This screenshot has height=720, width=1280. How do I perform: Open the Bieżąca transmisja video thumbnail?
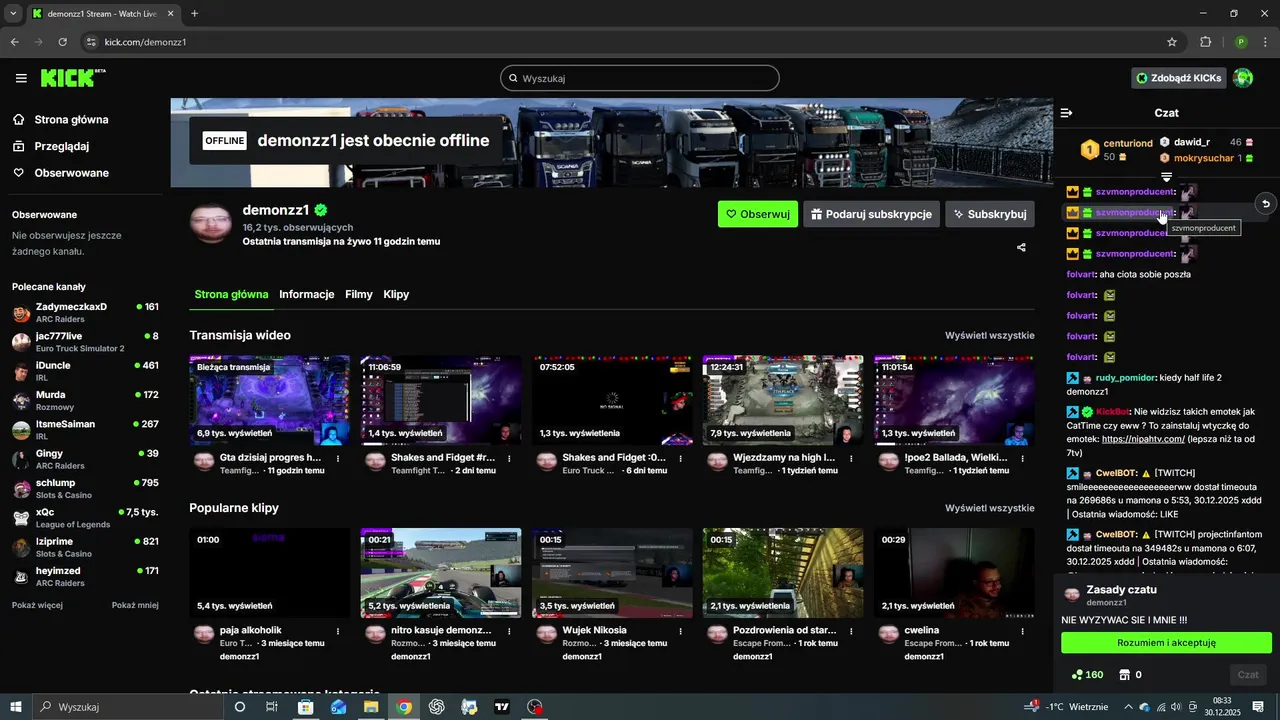point(270,400)
